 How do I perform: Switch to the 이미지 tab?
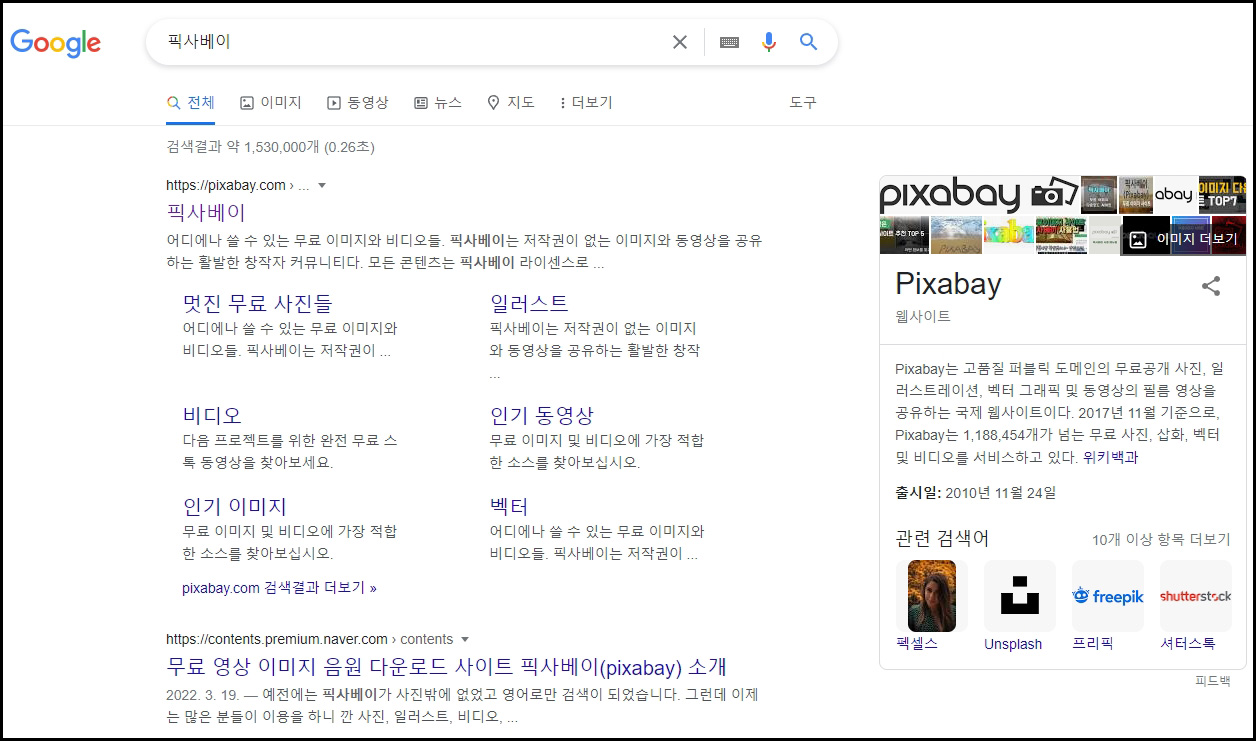point(270,102)
